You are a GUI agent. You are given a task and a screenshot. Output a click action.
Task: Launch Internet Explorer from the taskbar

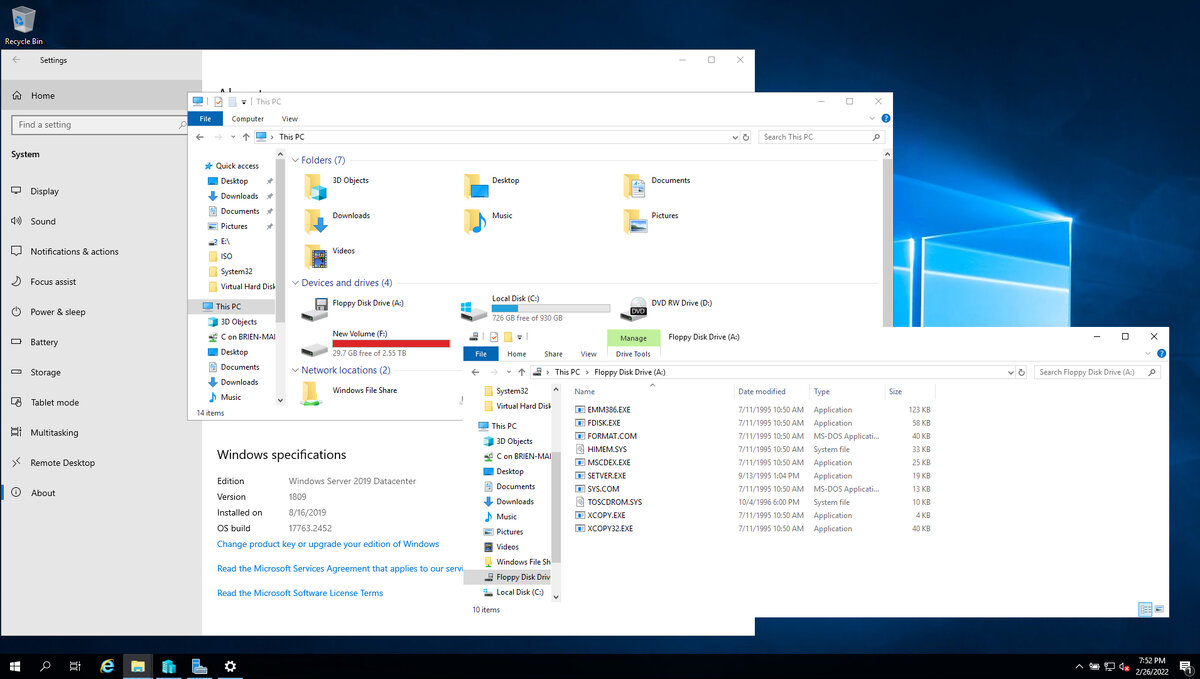107,666
